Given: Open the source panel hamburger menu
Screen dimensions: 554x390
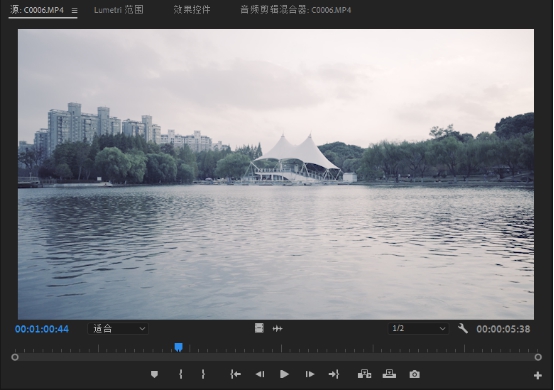Looking at the screenshot, I should [x=74, y=11].
